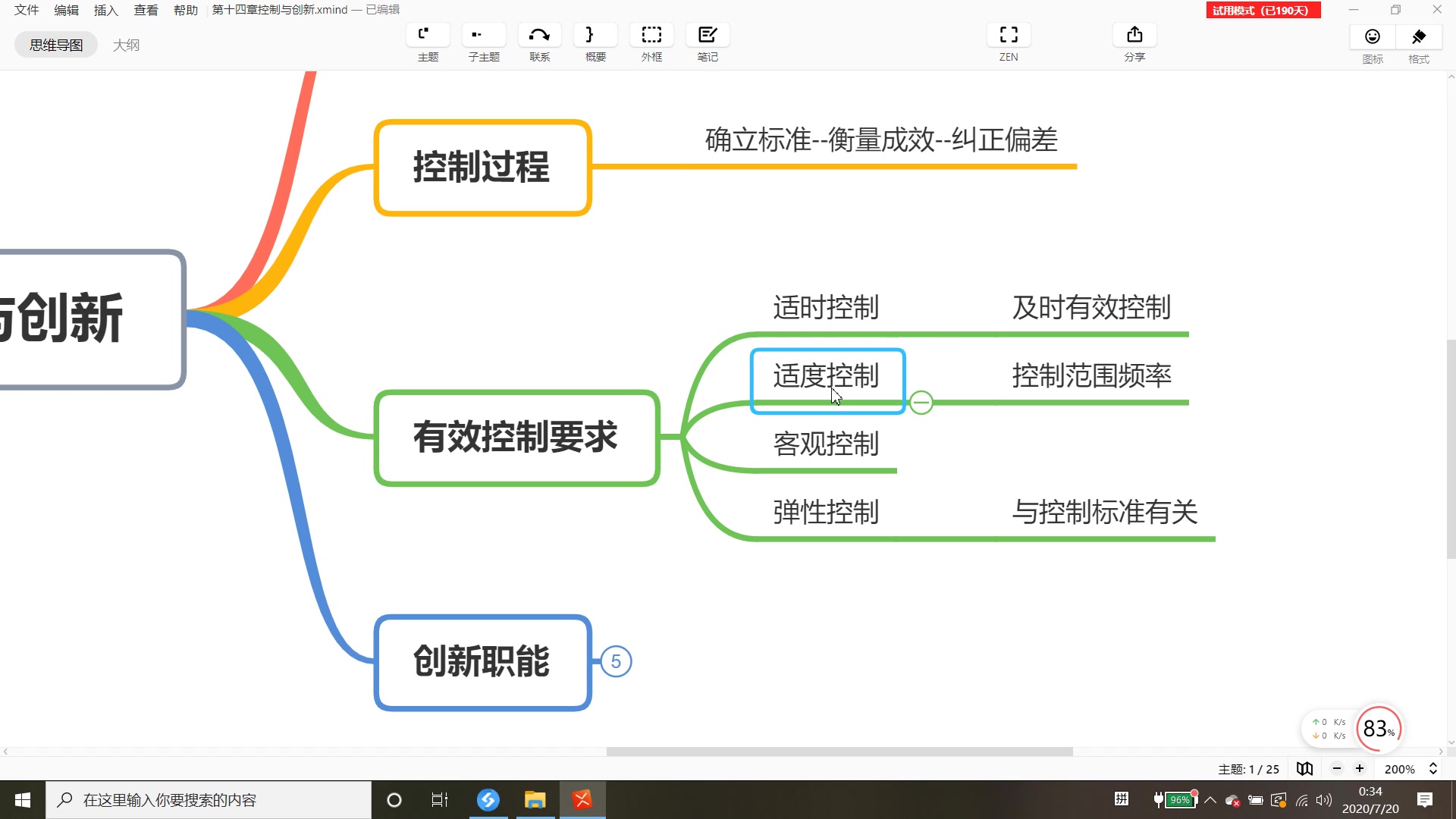Click the 83% memory floating widget
Image resolution: width=1456 pixels, height=819 pixels.
click(1379, 729)
